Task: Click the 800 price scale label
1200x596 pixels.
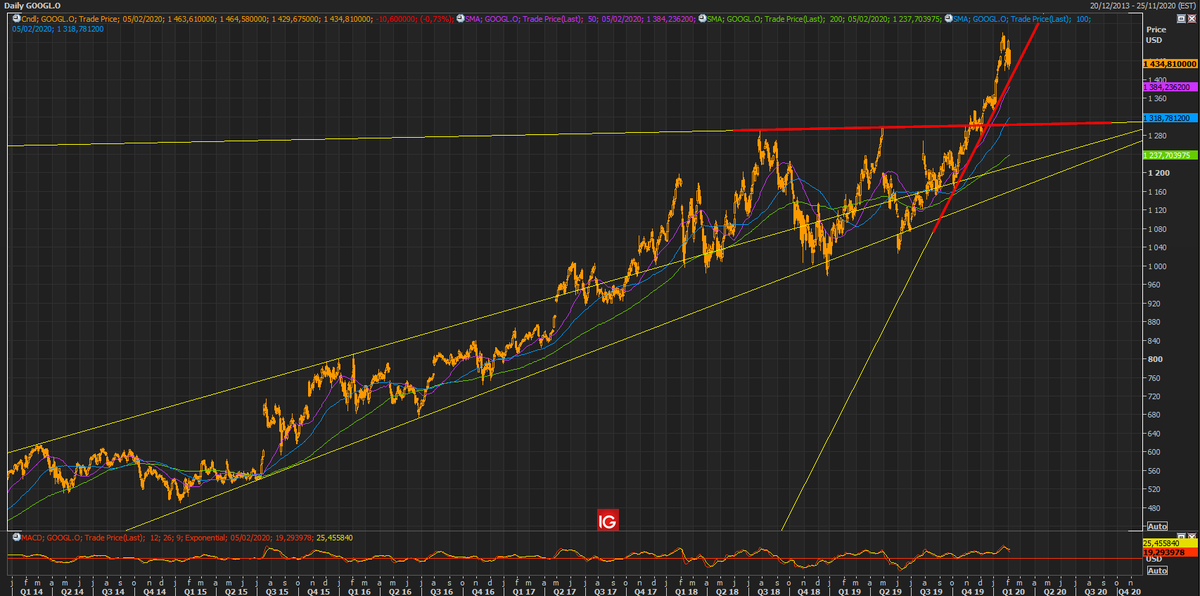Action: 1153,359
